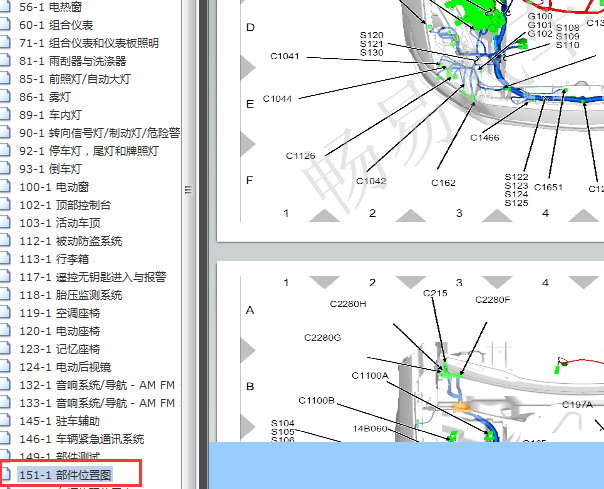Click ground label G100 in diagram

pyautogui.click(x=540, y=16)
